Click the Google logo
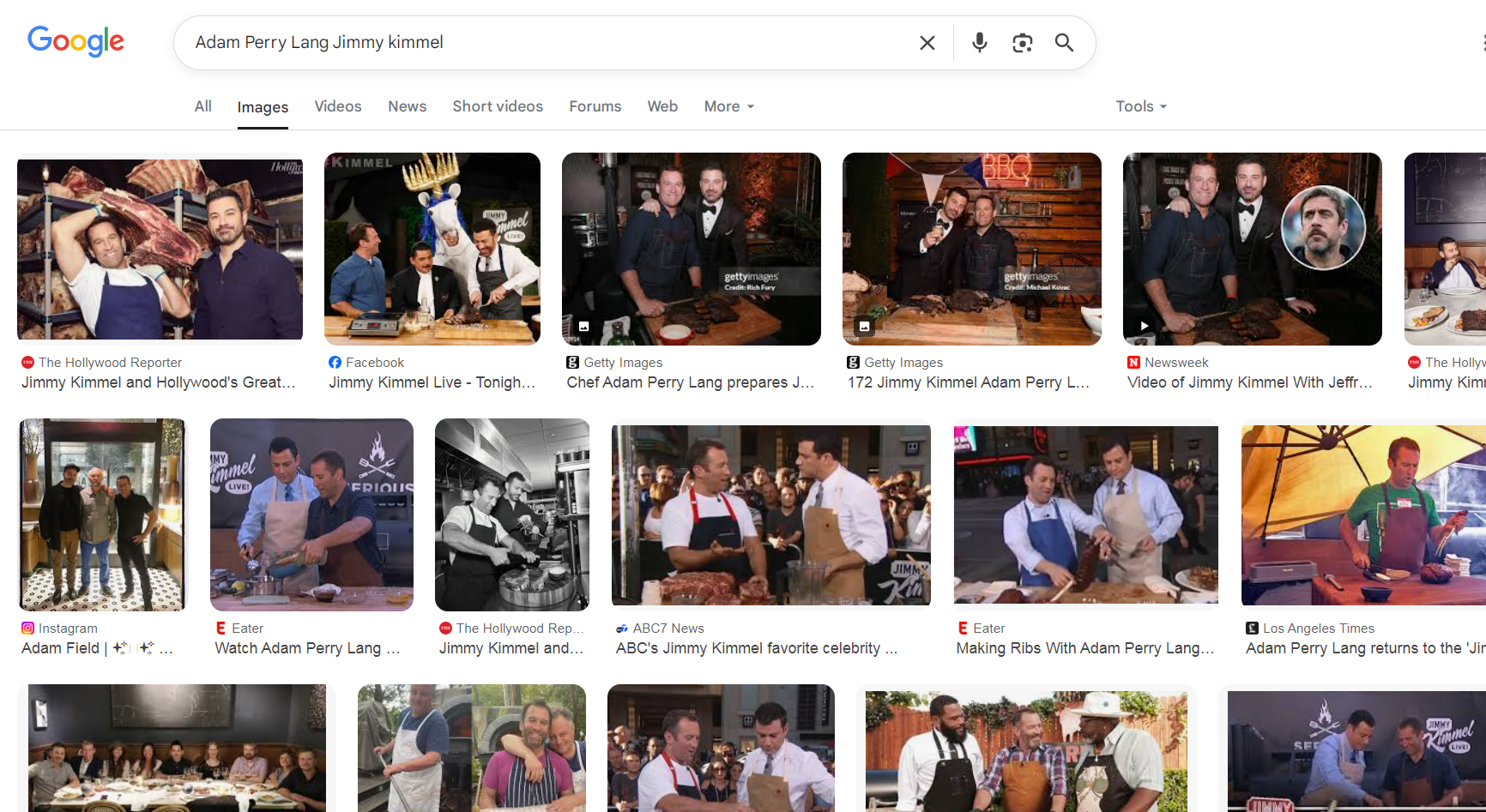 pos(76,41)
